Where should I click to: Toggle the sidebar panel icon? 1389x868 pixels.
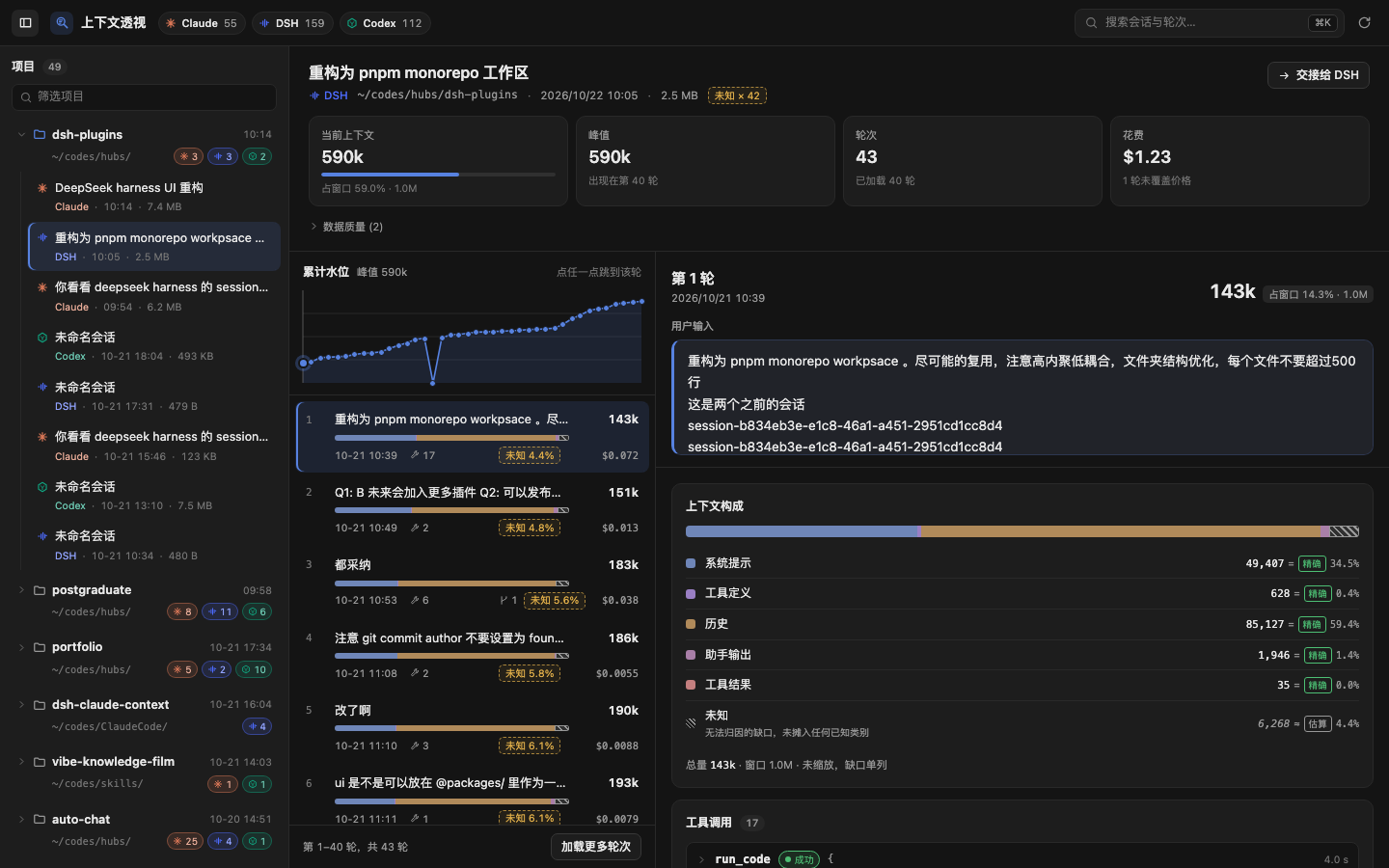click(x=26, y=22)
